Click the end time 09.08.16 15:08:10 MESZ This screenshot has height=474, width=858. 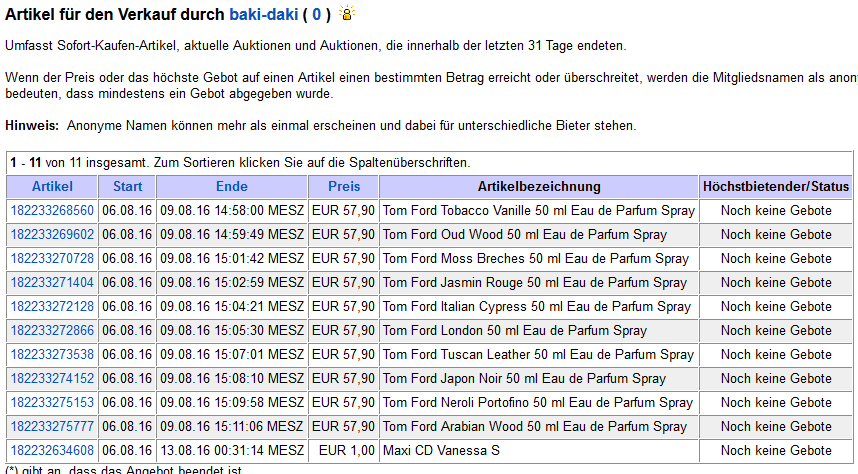[x=232, y=379]
